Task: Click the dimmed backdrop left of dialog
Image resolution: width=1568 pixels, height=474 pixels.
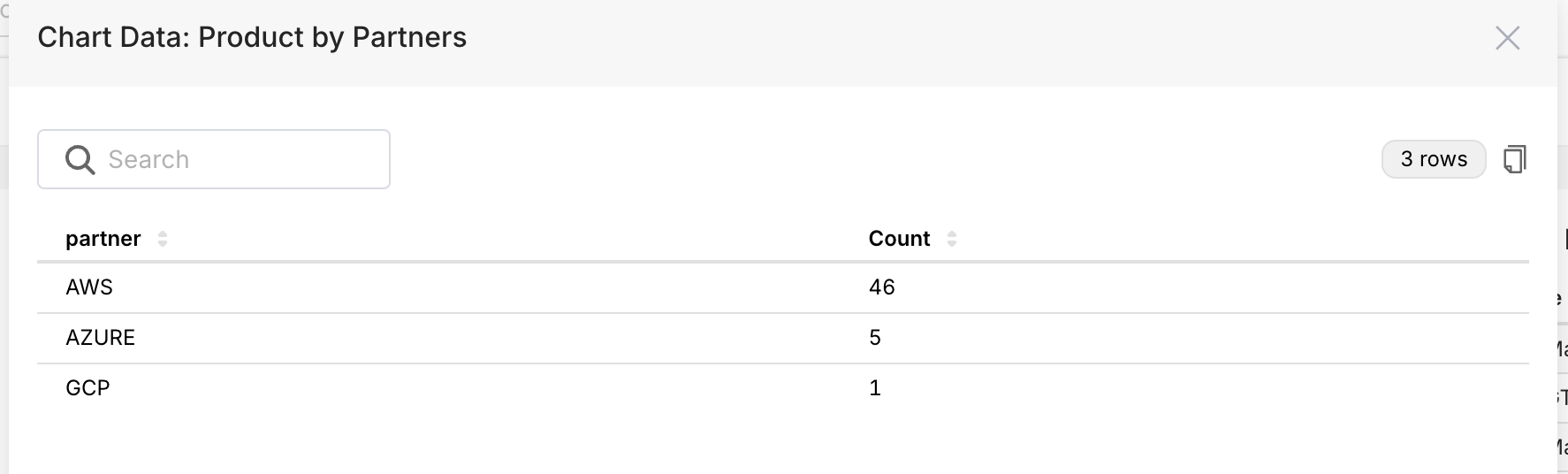Action: click(x=4, y=265)
